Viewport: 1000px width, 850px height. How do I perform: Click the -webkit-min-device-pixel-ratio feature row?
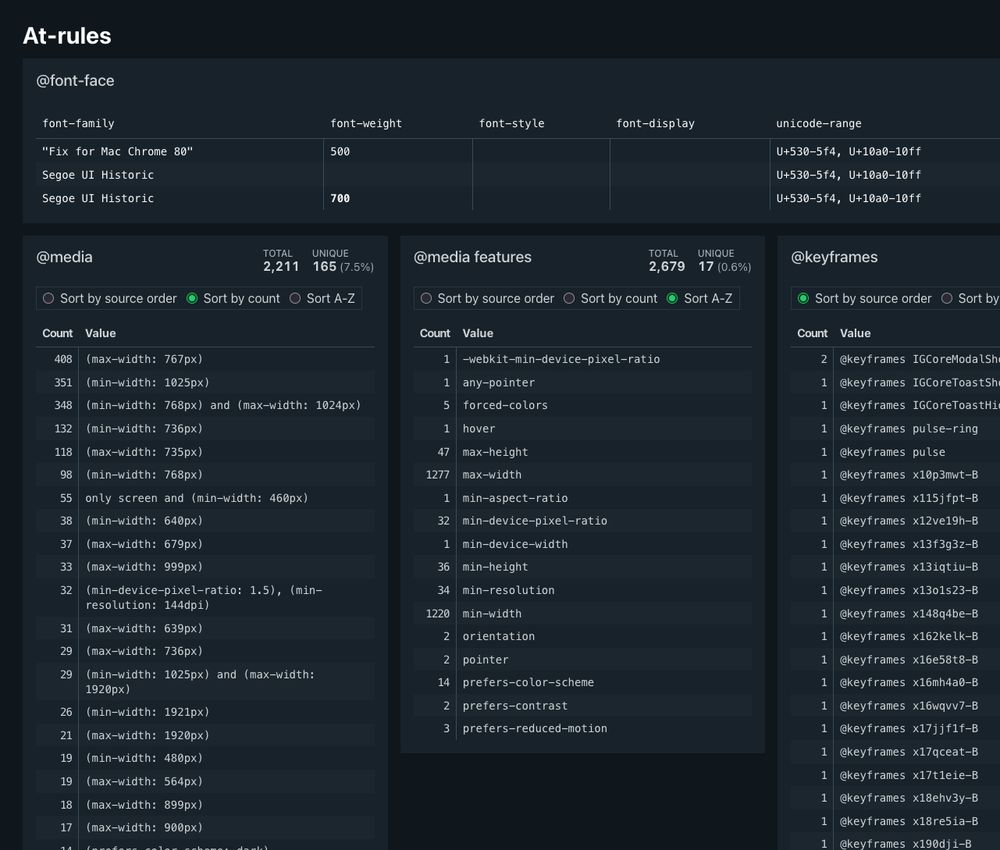[582, 360]
